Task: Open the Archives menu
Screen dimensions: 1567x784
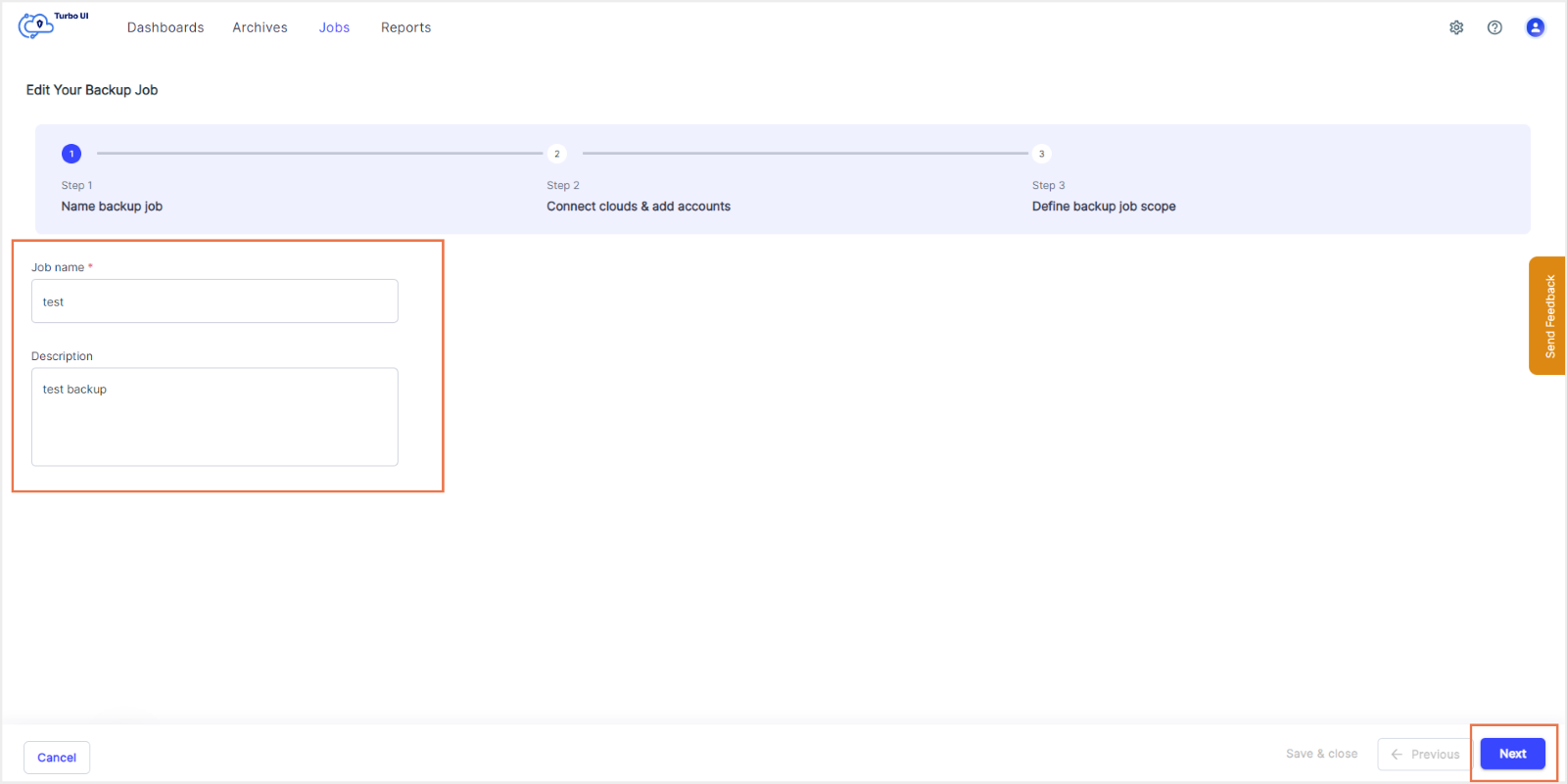Action: pyautogui.click(x=260, y=27)
